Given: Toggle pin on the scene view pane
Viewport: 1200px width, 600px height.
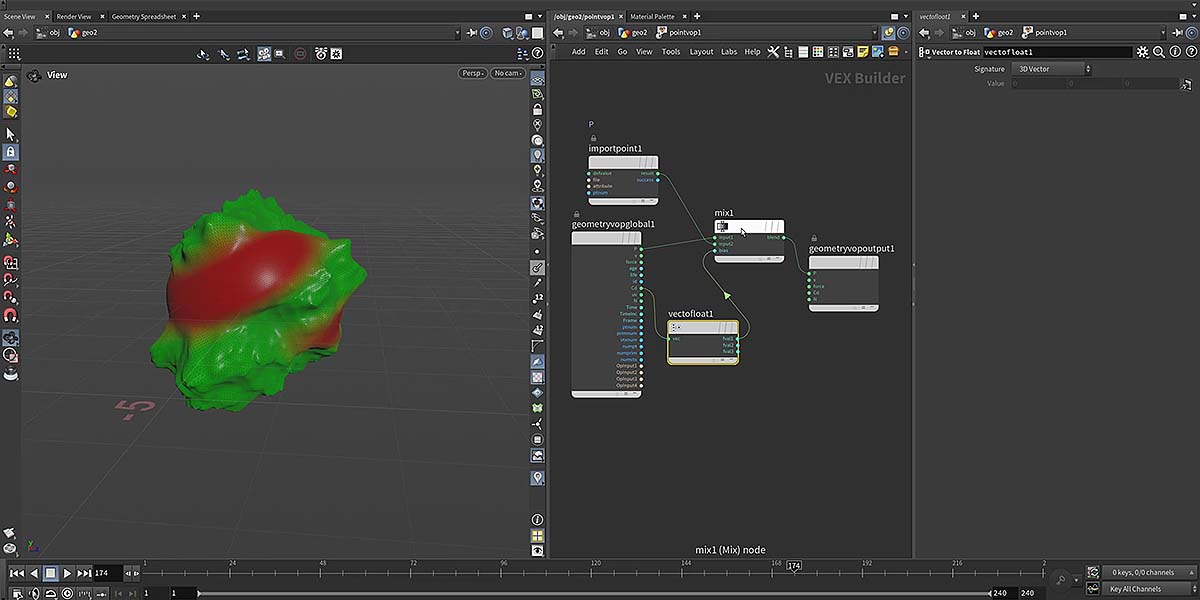Looking at the screenshot, I should click(x=471, y=33).
